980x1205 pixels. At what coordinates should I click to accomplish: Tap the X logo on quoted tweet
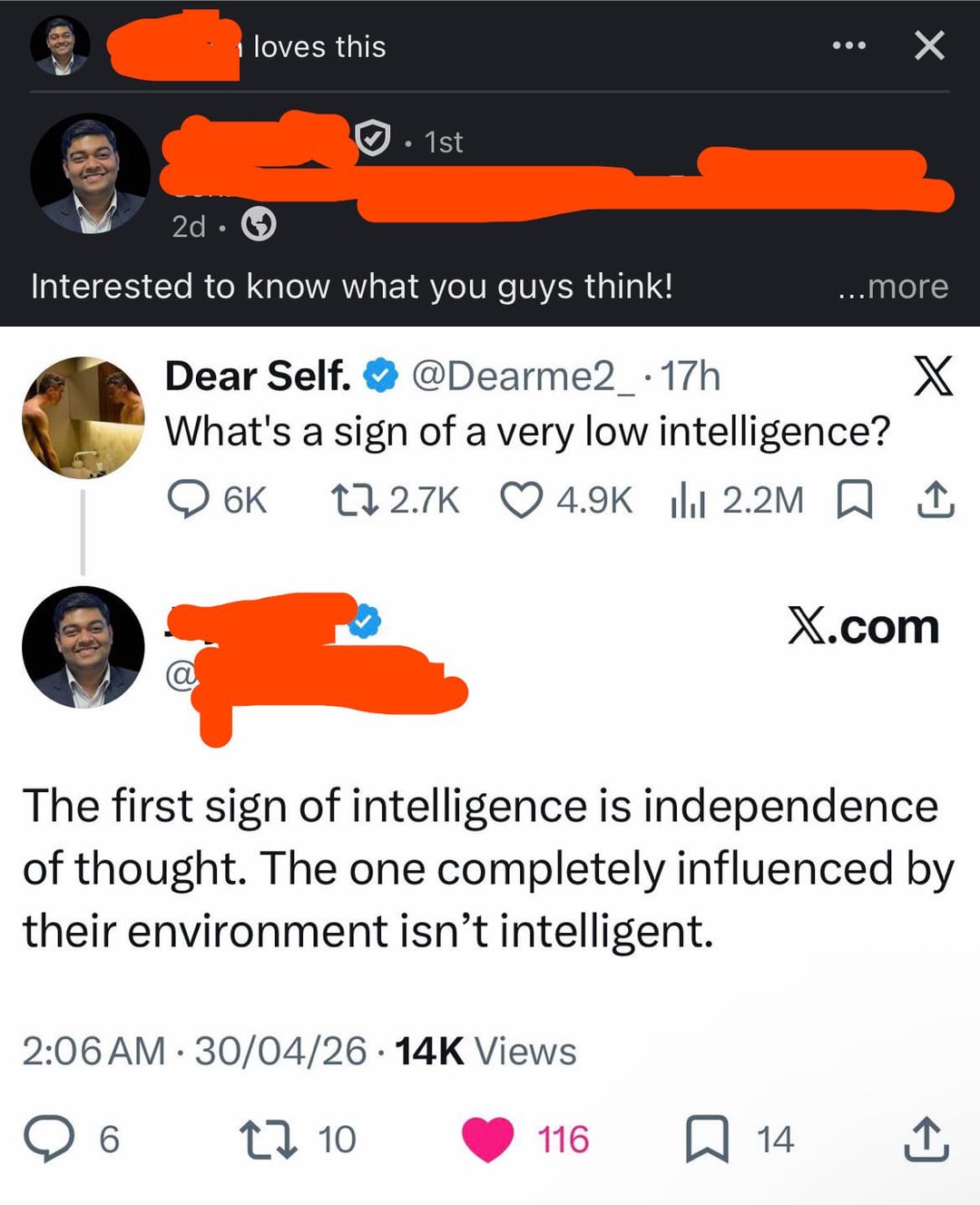934,376
